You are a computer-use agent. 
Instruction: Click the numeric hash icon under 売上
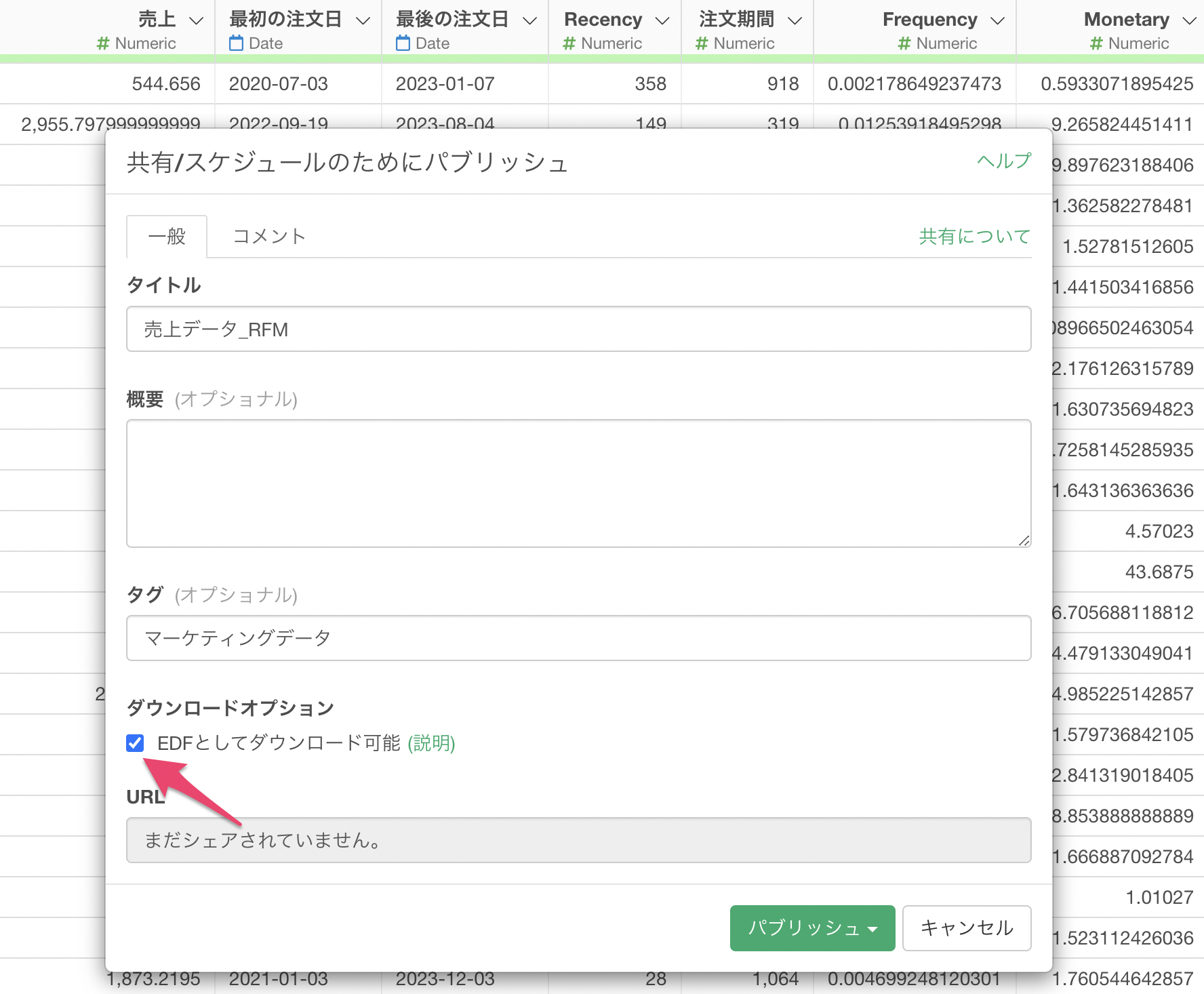(x=103, y=43)
